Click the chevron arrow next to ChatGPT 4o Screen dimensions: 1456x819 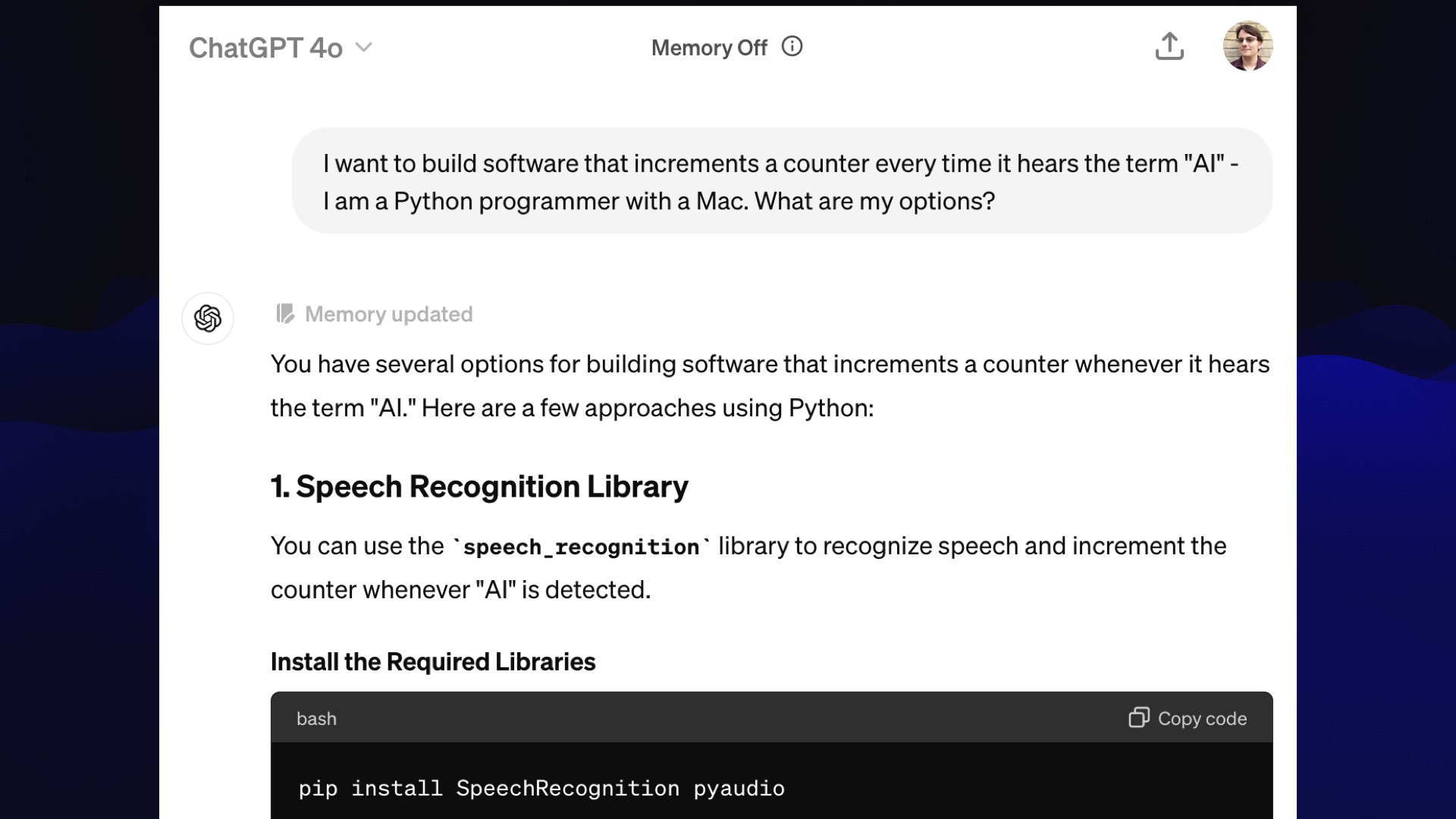(x=364, y=47)
